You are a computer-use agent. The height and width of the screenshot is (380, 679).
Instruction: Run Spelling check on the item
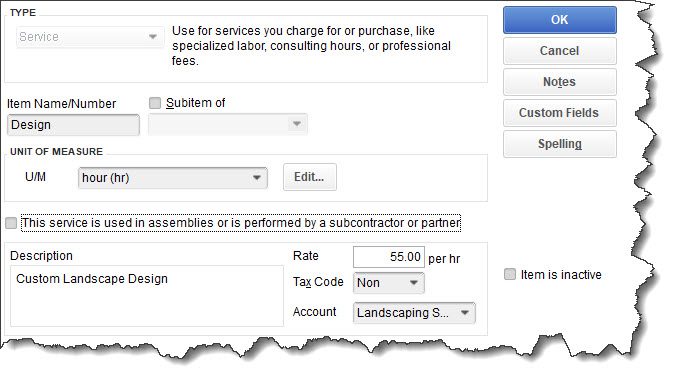[x=559, y=144]
